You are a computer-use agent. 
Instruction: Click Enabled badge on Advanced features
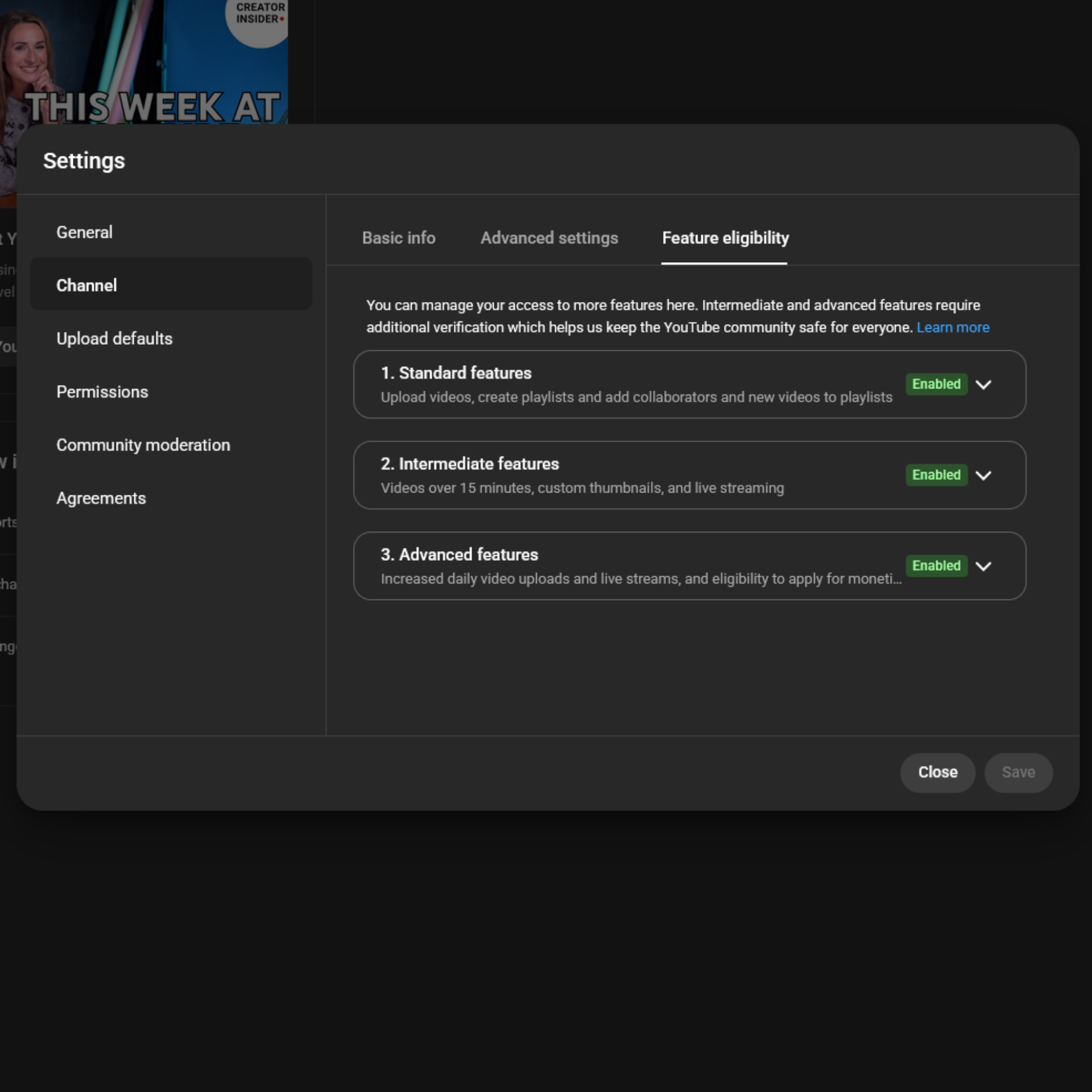pyautogui.click(x=936, y=566)
